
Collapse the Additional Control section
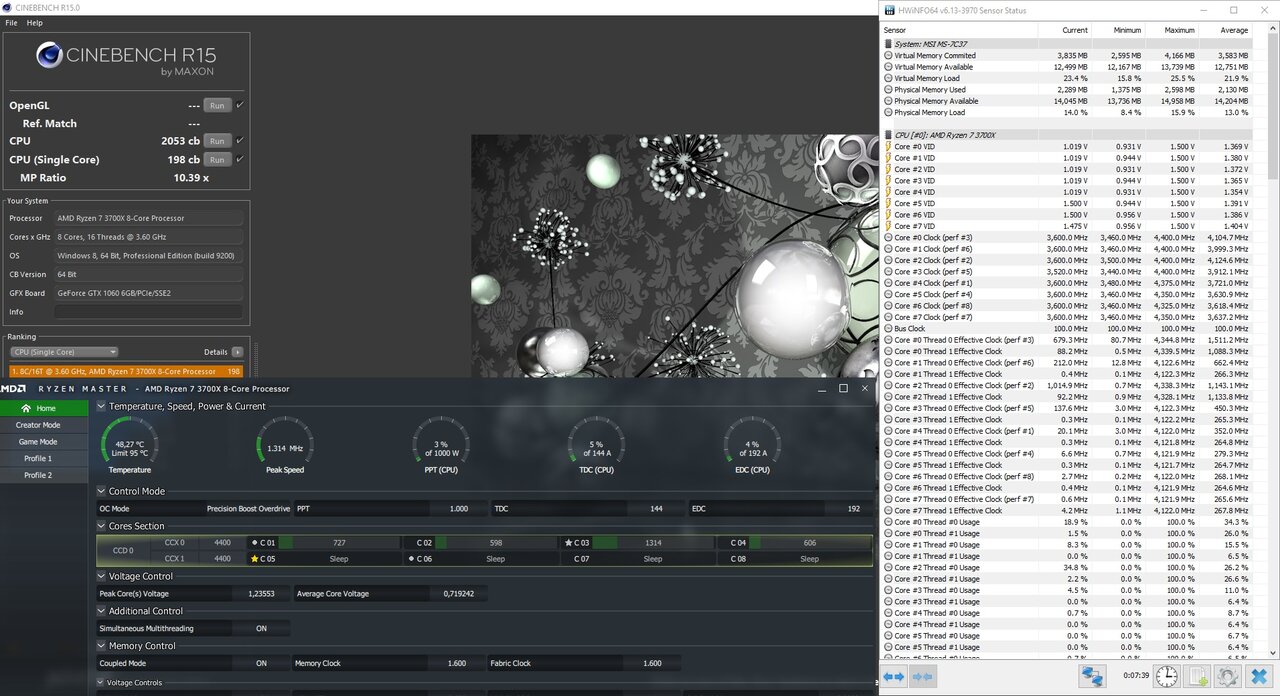pyautogui.click(x=101, y=611)
